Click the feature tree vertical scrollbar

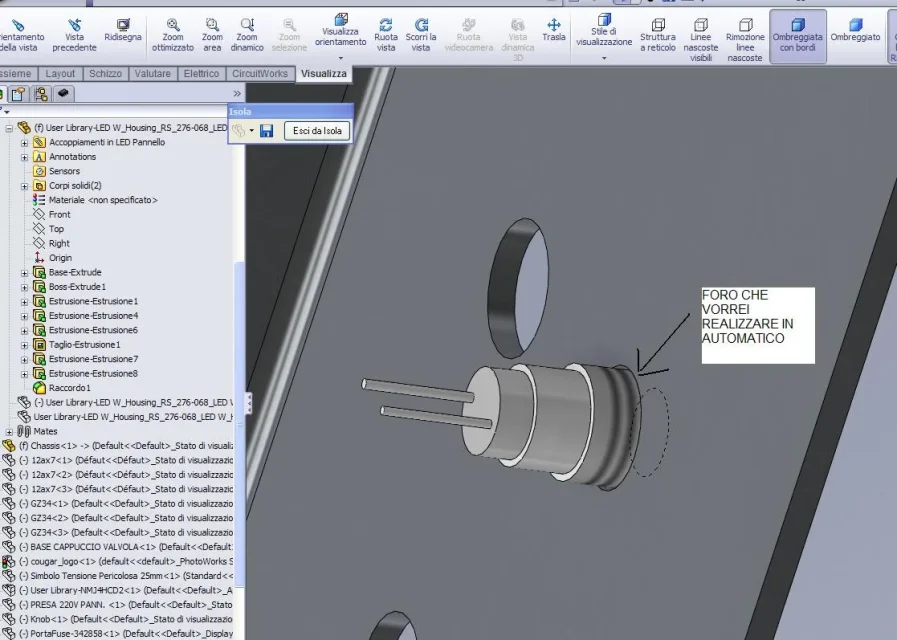(240, 423)
